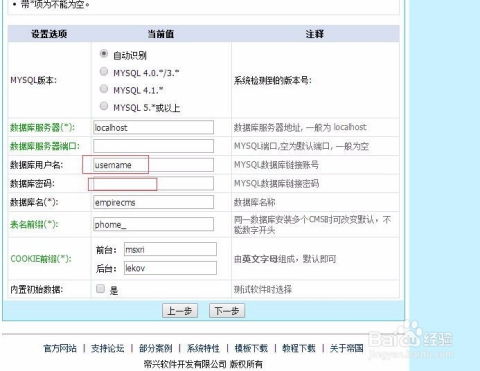Viewport: 480px width, 371px height.
Task: Click the 注释 column header
Action: (315, 34)
